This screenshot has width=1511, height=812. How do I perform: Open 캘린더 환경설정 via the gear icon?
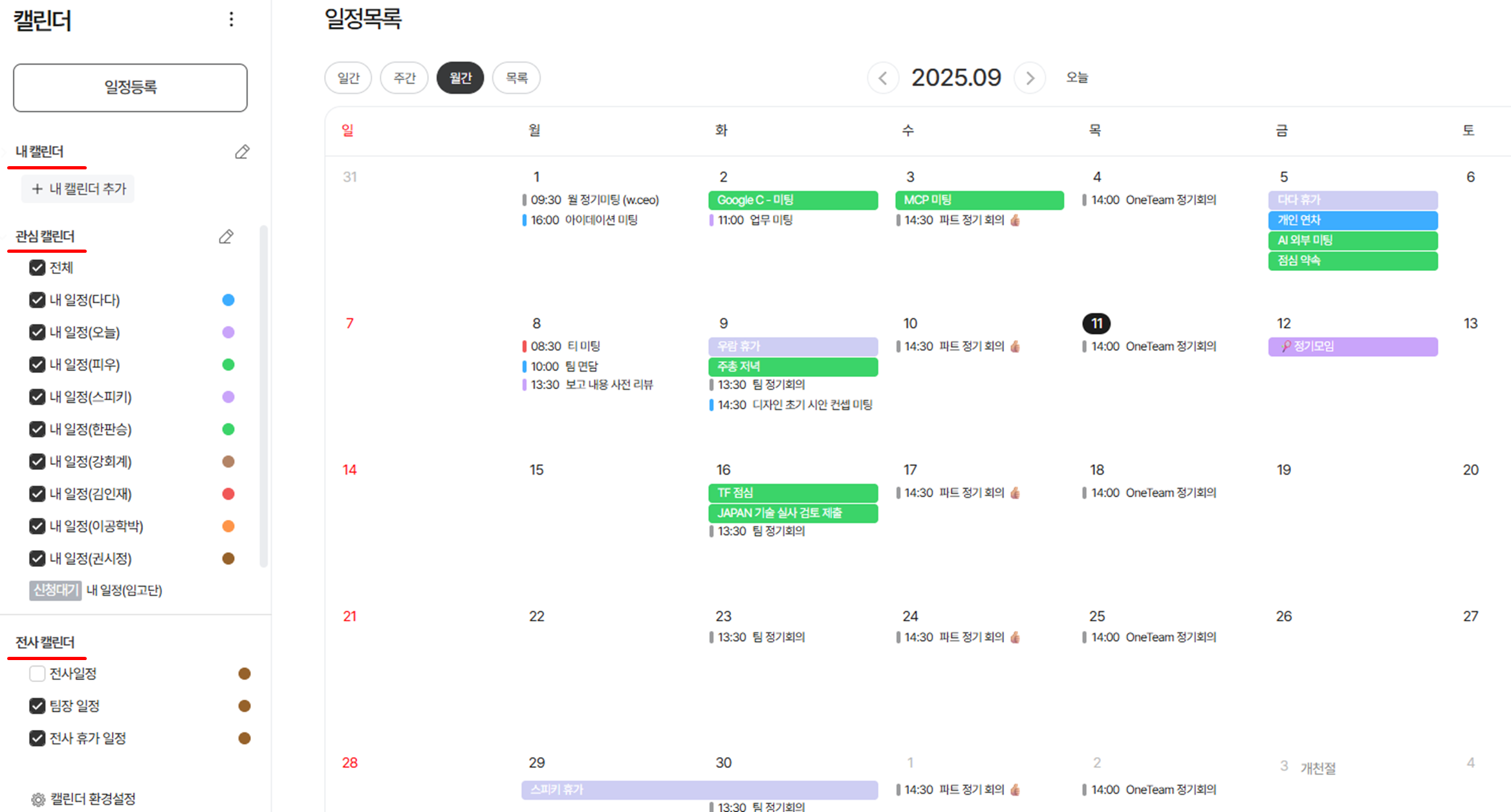pyautogui.click(x=37, y=798)
